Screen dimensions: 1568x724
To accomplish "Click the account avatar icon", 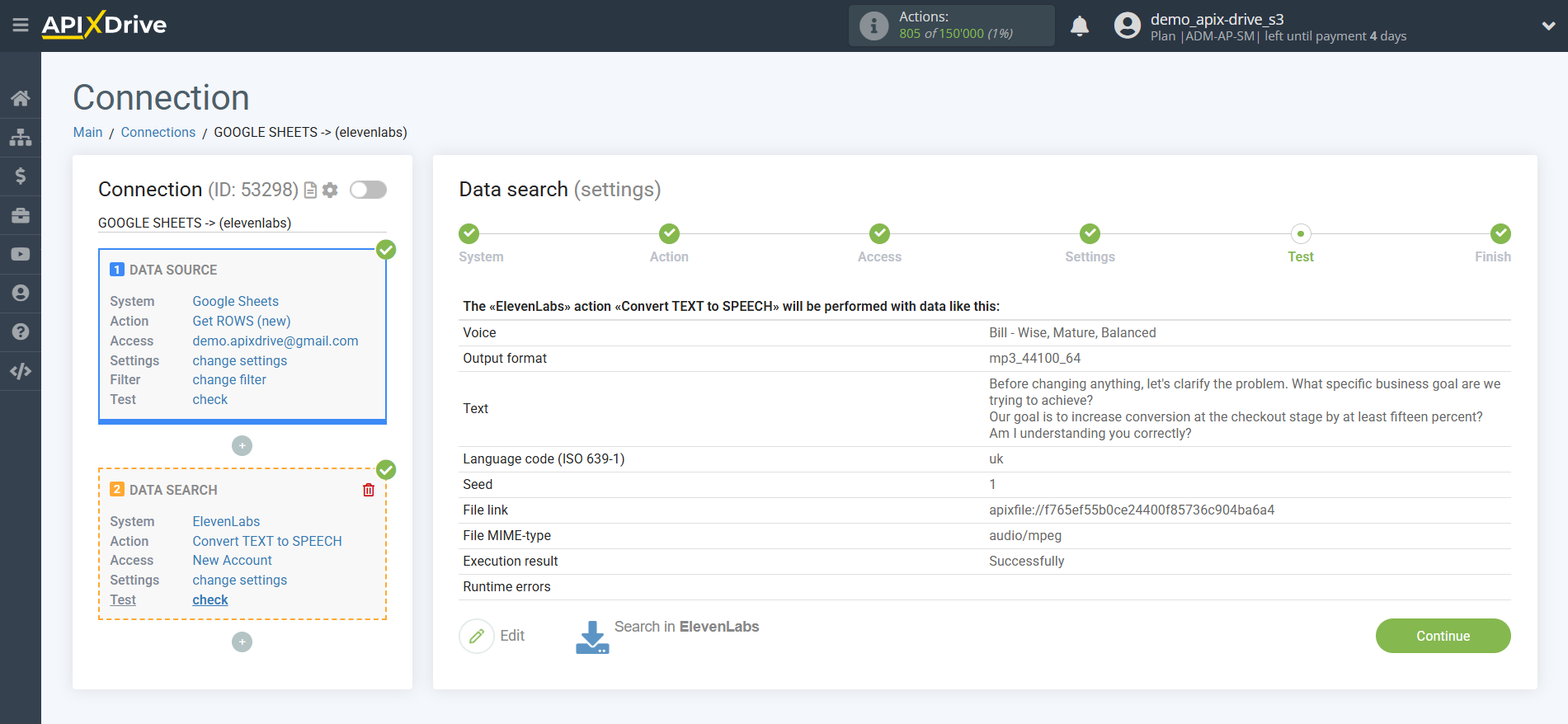I will [x=1127, y=26].
